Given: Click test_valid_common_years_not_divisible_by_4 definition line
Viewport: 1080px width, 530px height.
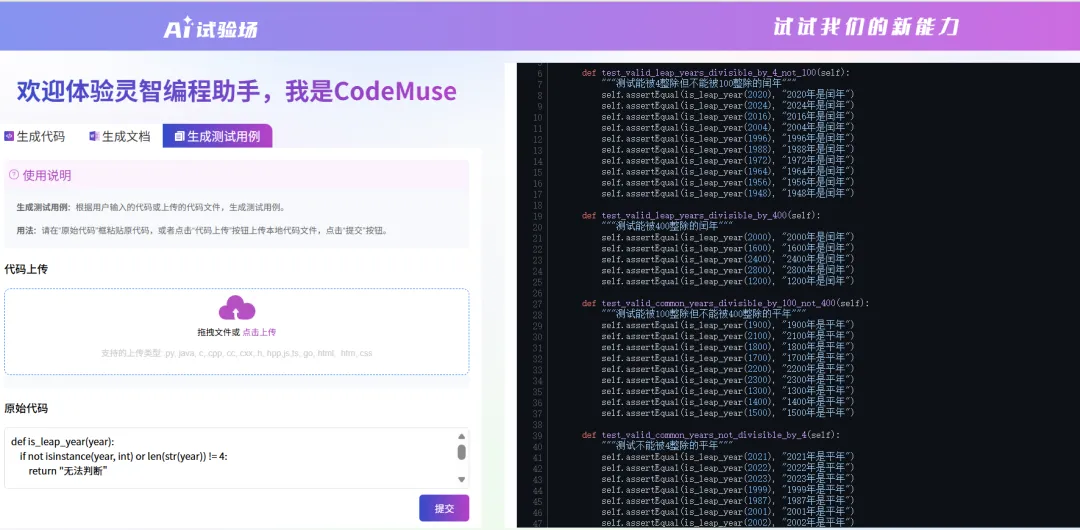Looking at the screenshot, I should point(712,435).
